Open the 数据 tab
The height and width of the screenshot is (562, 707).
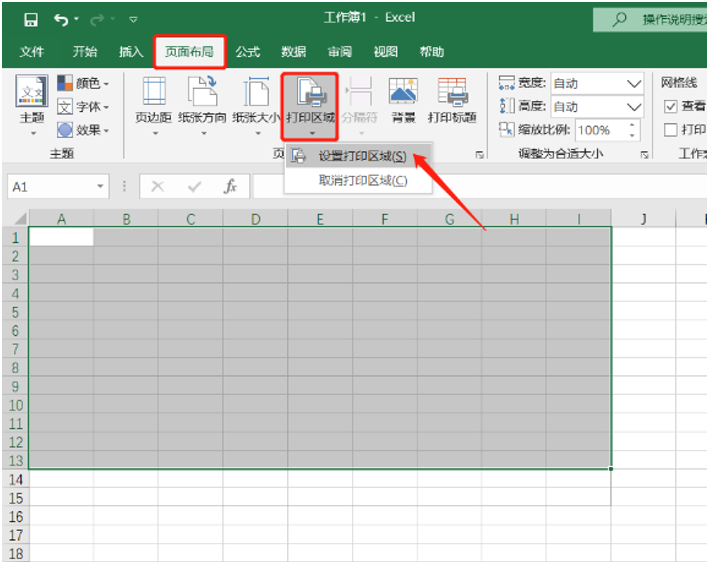tap(294, 51)
